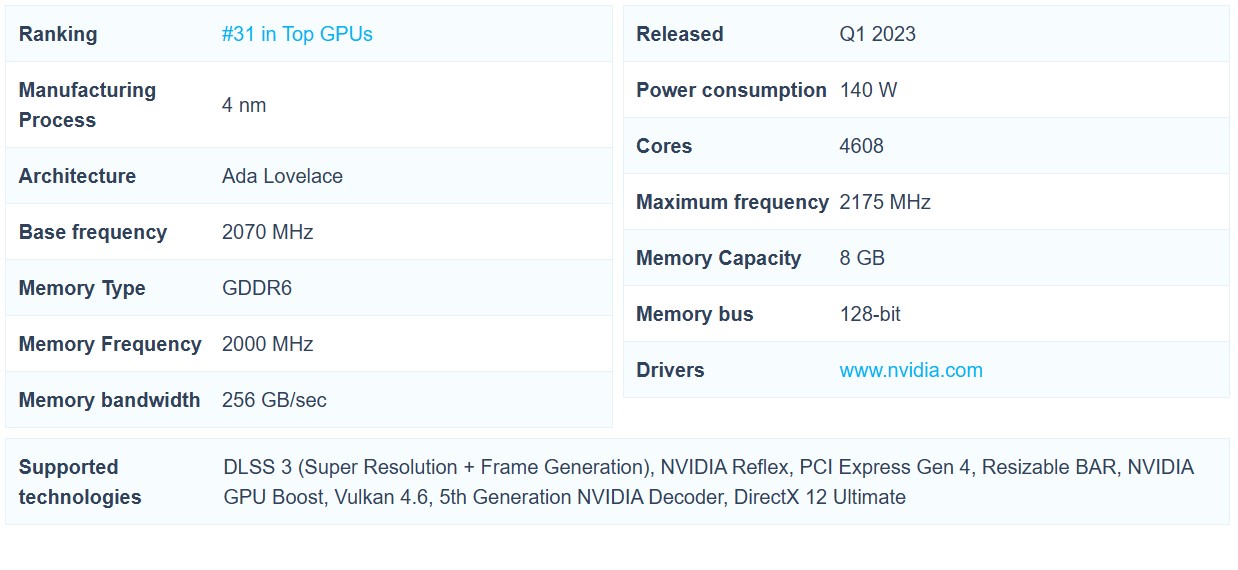Click the 2070 MHz base frequency value
The width and height of the screenshot is (1238, 570).
[x=267, y=232]
